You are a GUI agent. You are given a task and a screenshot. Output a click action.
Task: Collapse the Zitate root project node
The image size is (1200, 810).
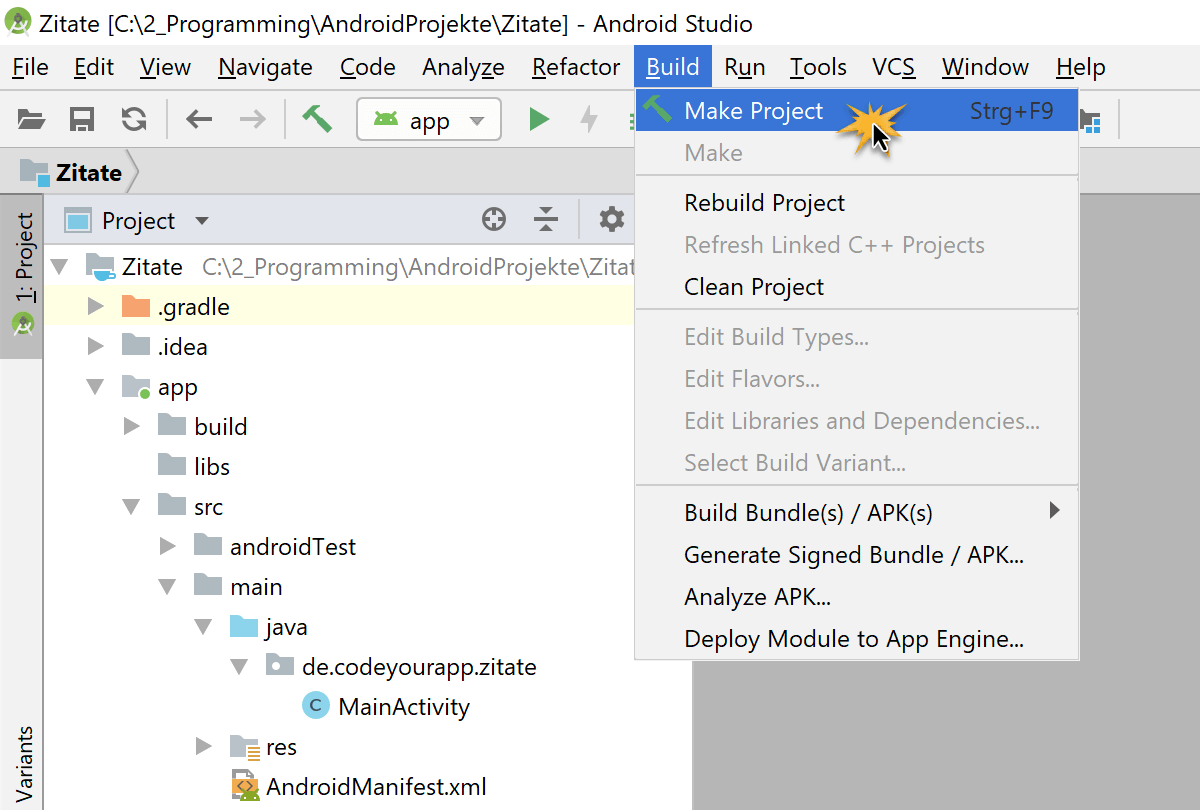tap(60, 267)
